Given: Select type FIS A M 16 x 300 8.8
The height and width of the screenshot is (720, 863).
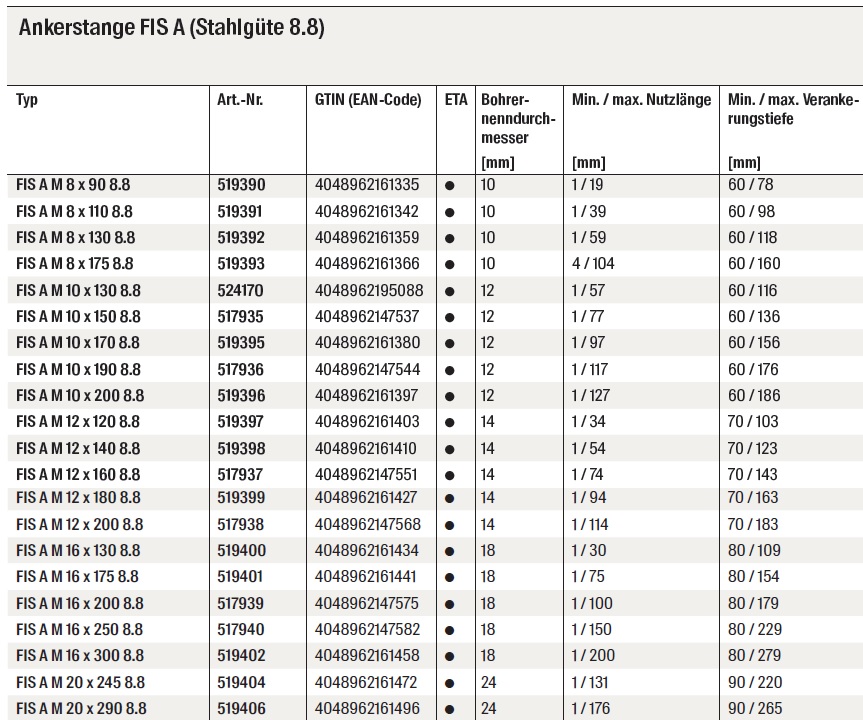Looking at the screenshot, I should coord(80,656).
